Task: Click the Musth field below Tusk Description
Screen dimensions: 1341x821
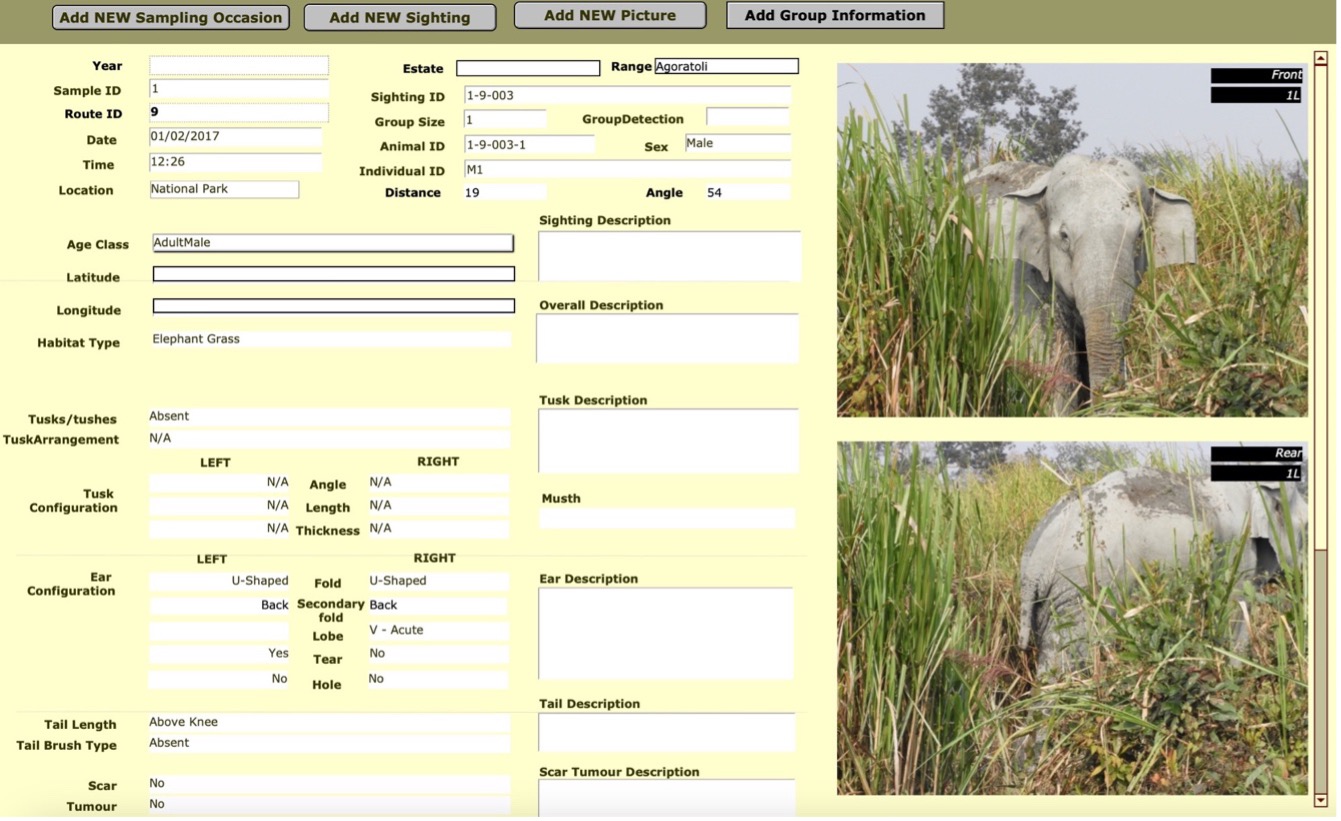Action: (x=667, y=517)
